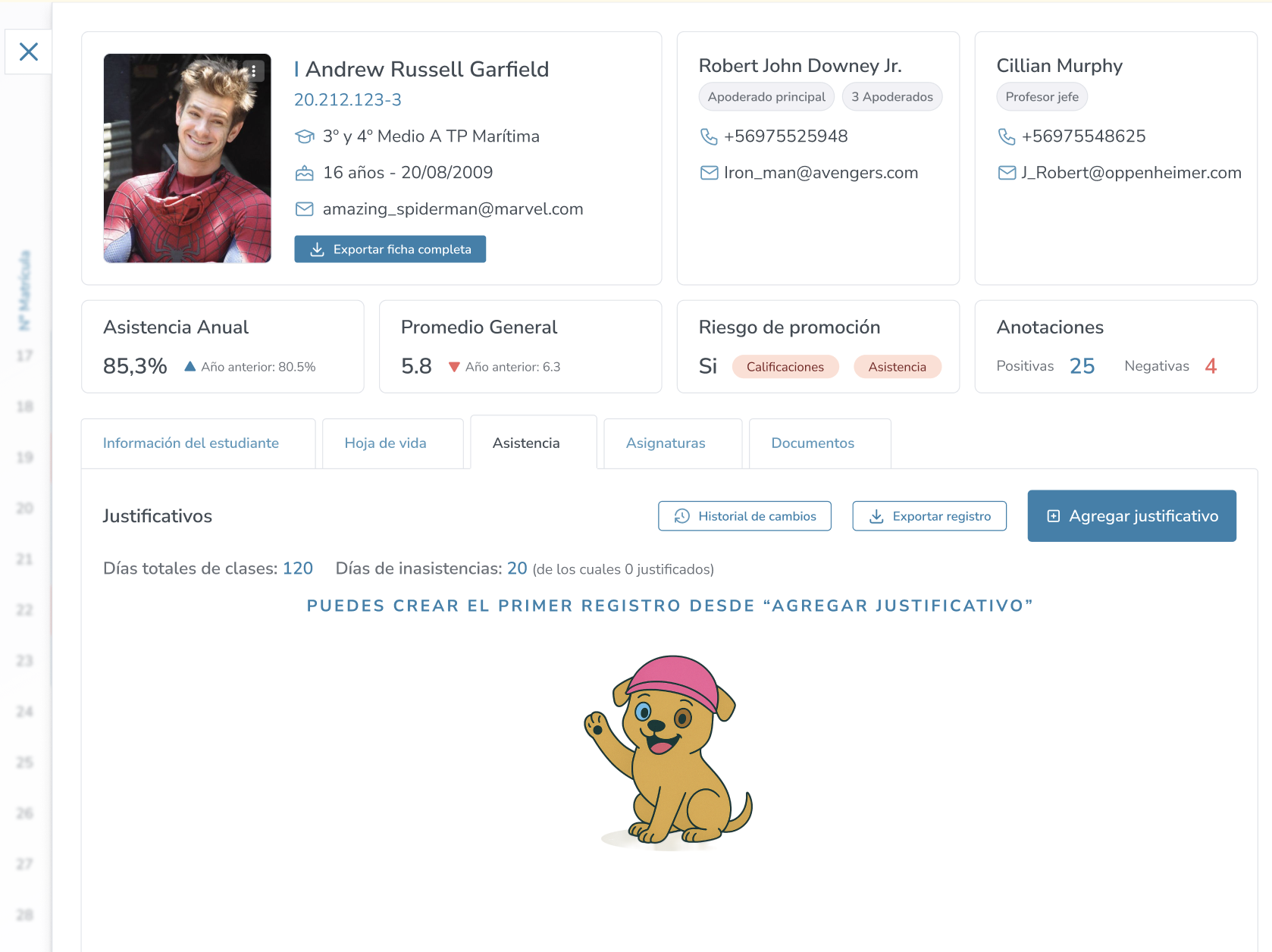
Task: Click the envelope icon beside Iron_man@avengers.com
Action: pyautogui.click(x=709, y=173)
